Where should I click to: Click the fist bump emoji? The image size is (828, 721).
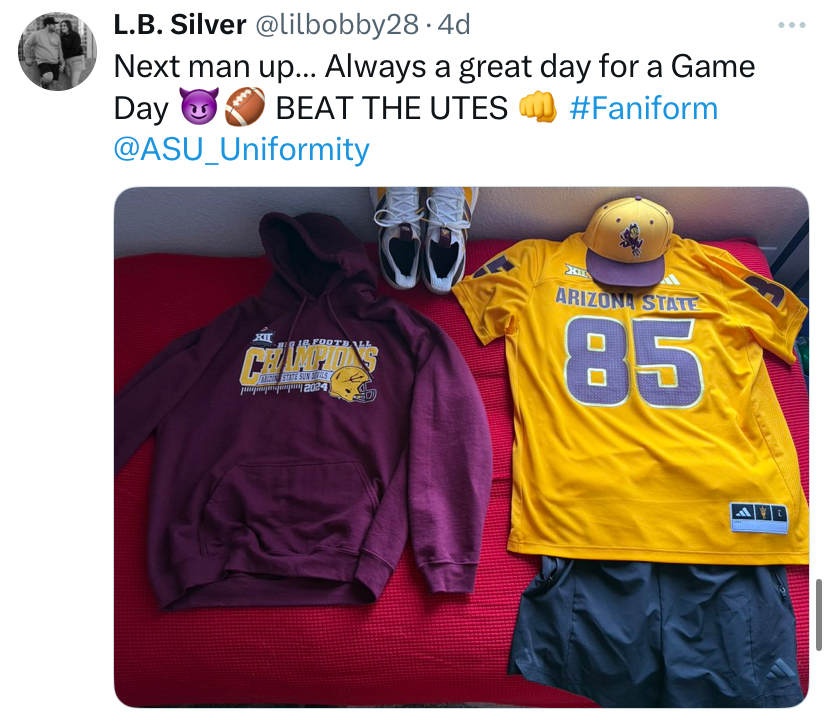(x=538, y=107)
